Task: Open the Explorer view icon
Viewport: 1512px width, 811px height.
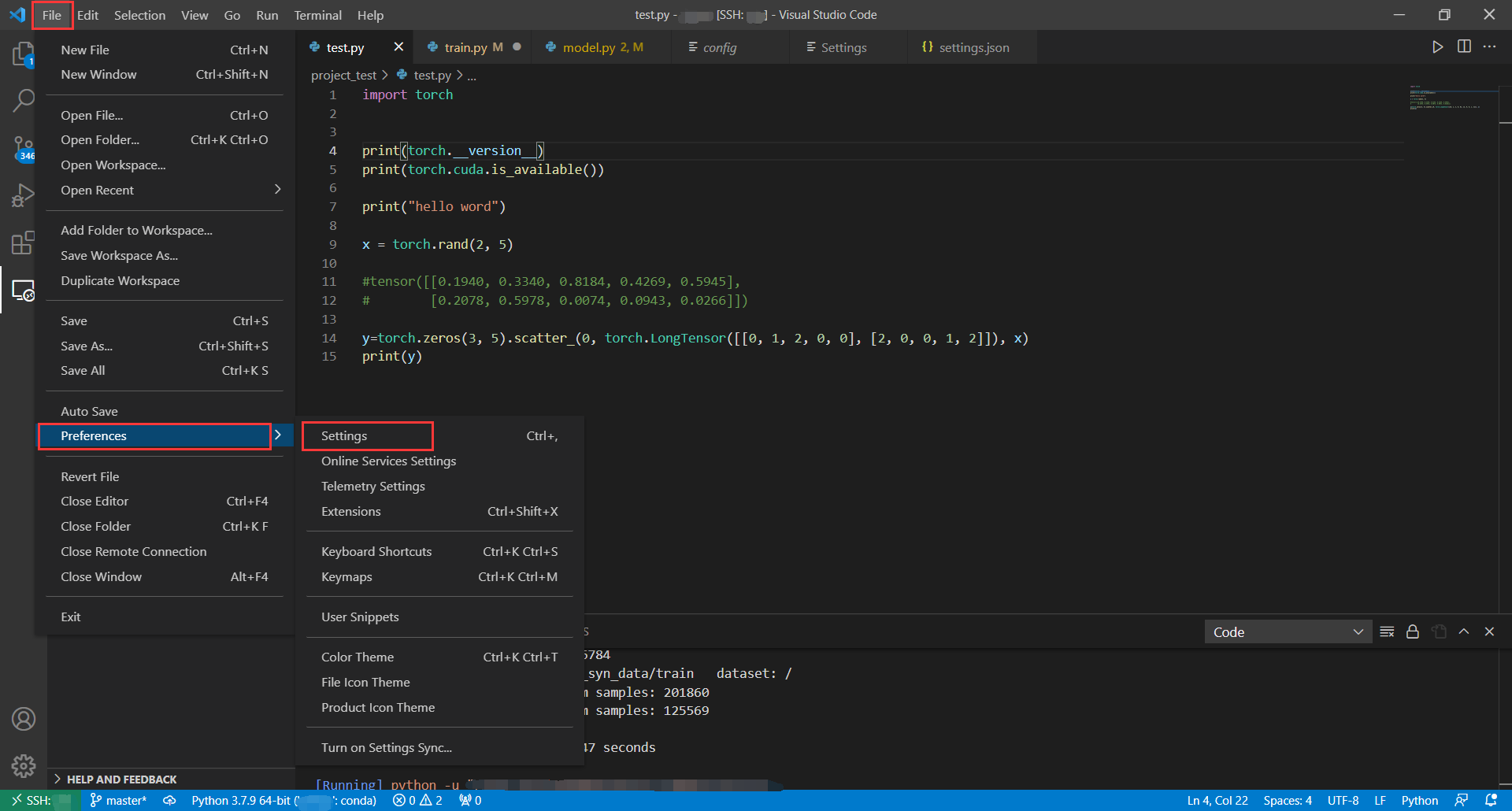Action: [x=24, y=54]
